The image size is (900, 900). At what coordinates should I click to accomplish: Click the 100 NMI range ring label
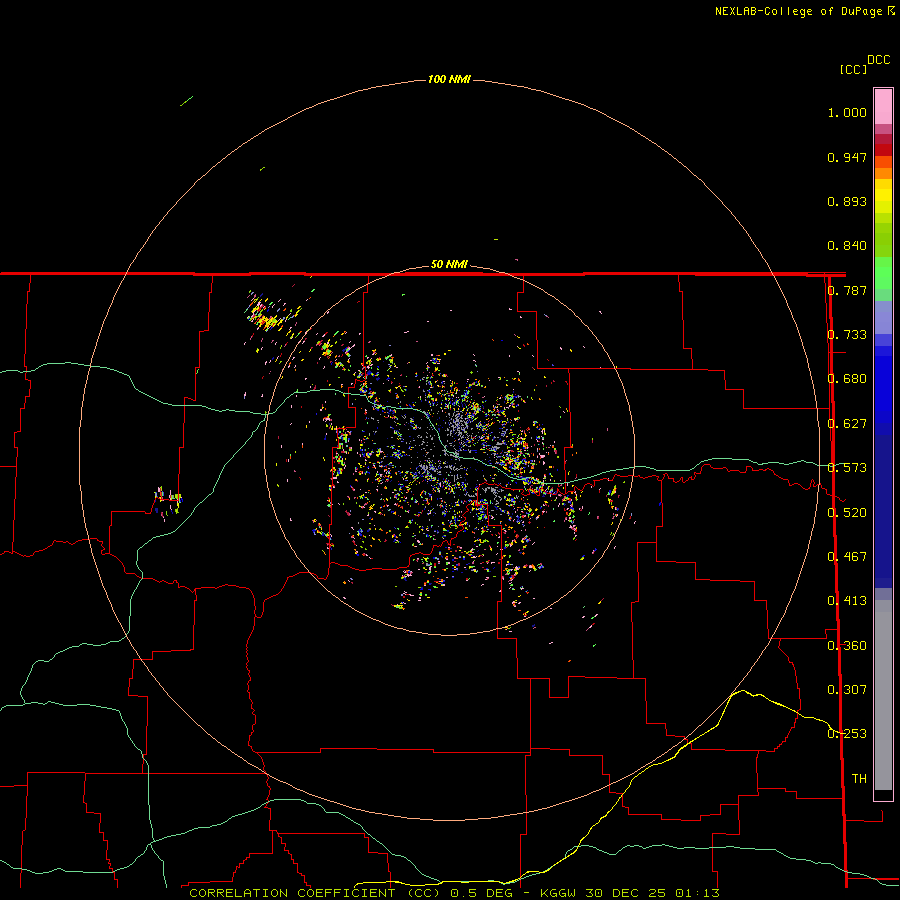coord(449,79)
